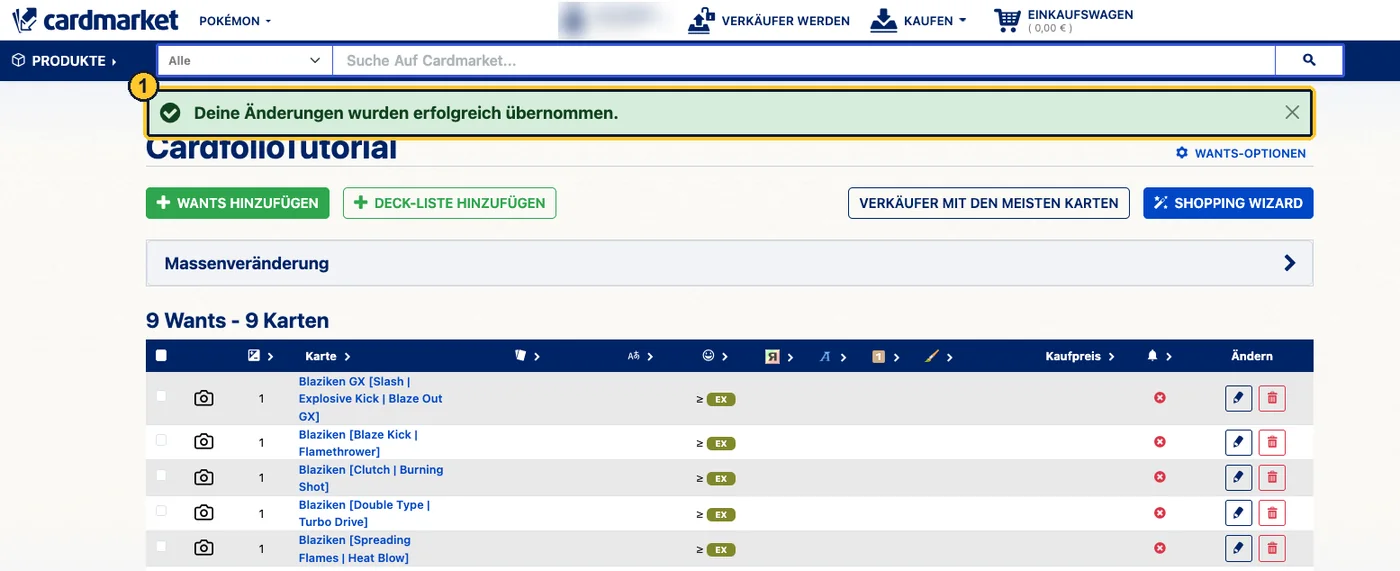Sort by condition smiley column
Image resolution: width=1400 pixels, height=571 pixels.
coord(714,356)
